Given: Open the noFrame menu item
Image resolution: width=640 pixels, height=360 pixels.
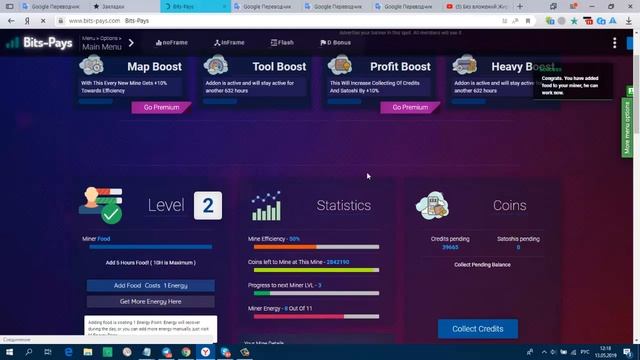Looking at the screenshot, I should tap(172, 42).
